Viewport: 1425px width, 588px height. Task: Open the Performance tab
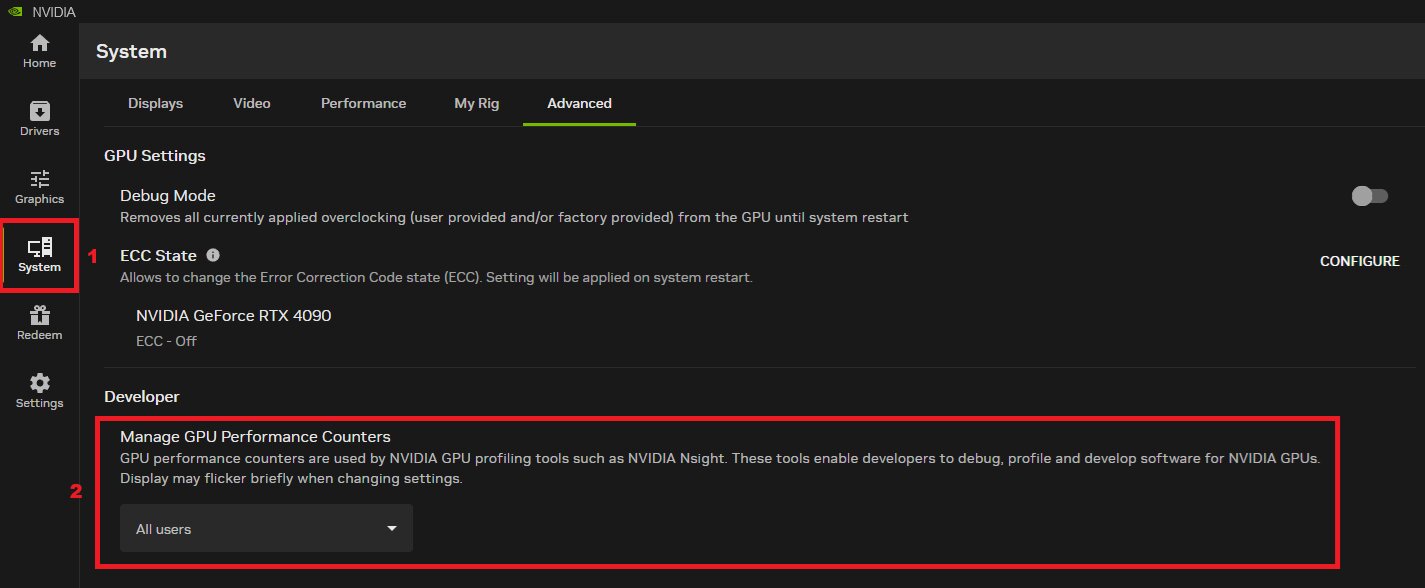363,103
